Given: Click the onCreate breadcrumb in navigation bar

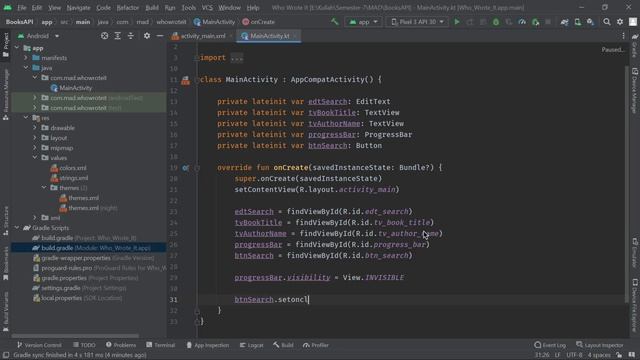Looking at the screenshot, I should click(258, 22).
